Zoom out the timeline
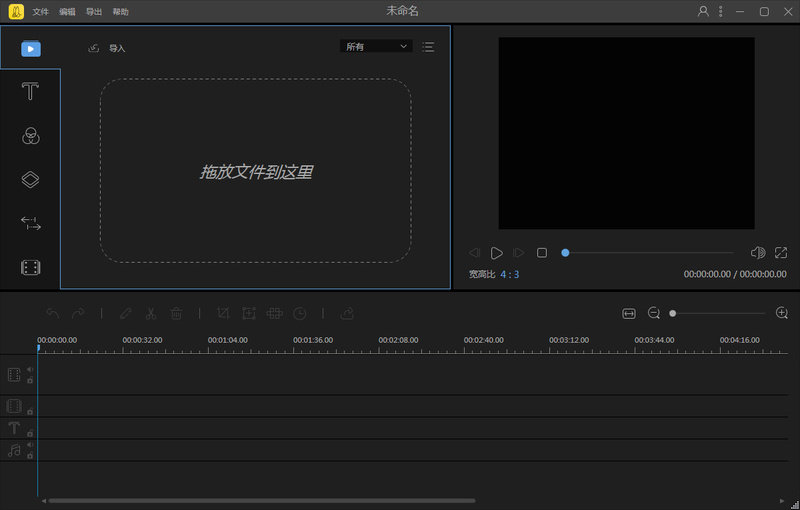Screen dimensions: 800x510 [654, 313]
